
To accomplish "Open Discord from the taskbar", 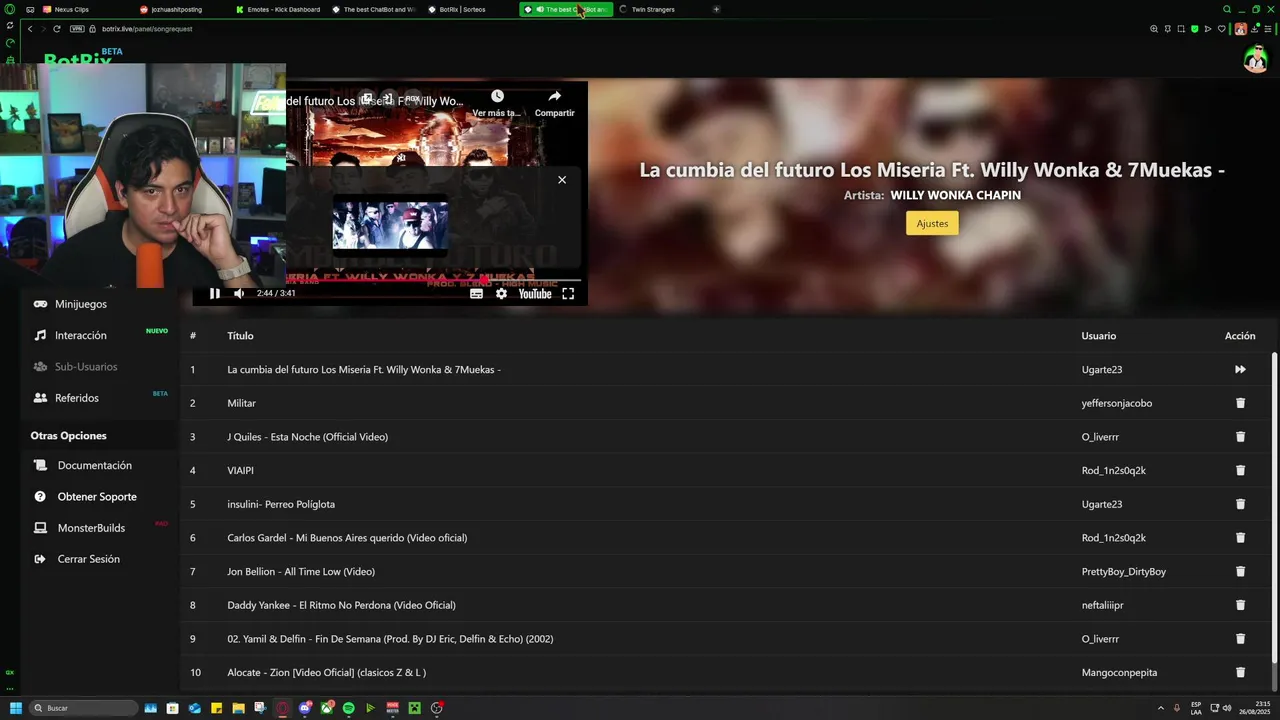I will pyautogui.click(x=305, y=708).
